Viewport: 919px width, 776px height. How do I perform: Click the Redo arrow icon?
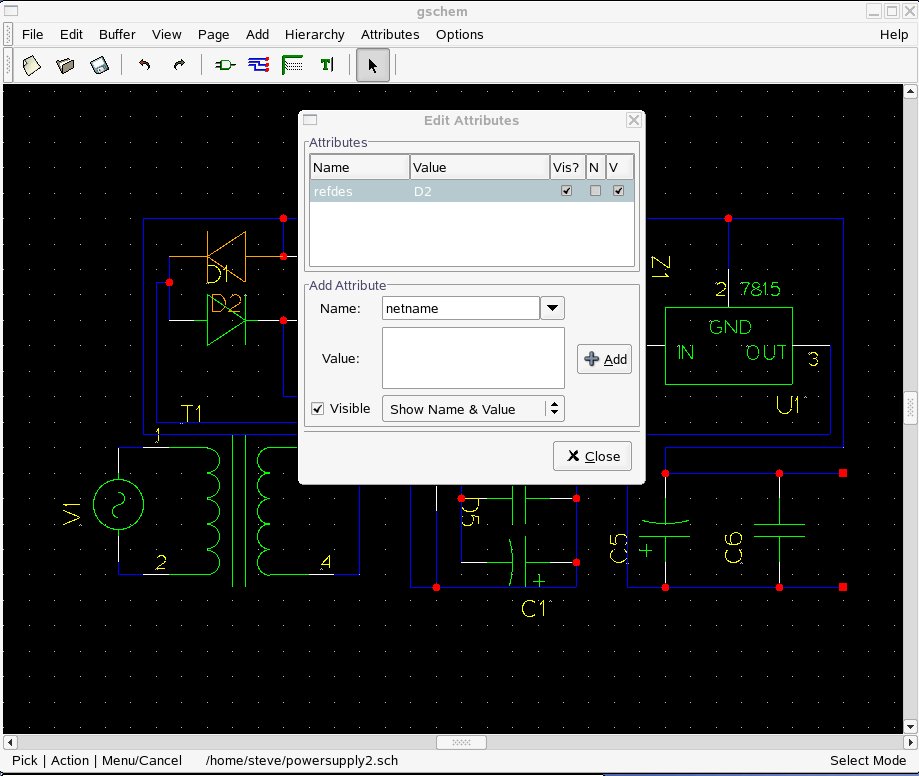(179, 66)
